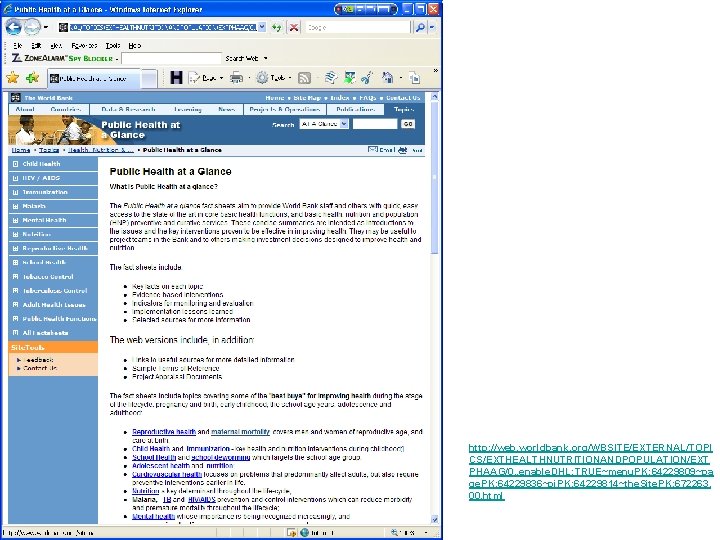Screen dimensions: 720x540
Task: Click the Tools gear icon
Action: pos(262,78)
